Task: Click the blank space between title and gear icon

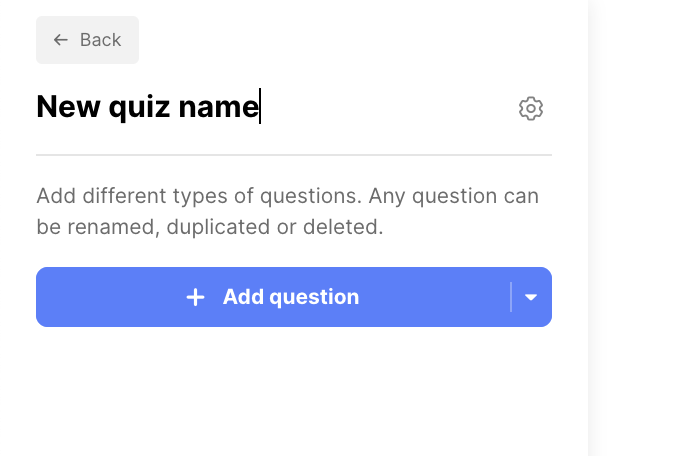Action: [390, 108]
